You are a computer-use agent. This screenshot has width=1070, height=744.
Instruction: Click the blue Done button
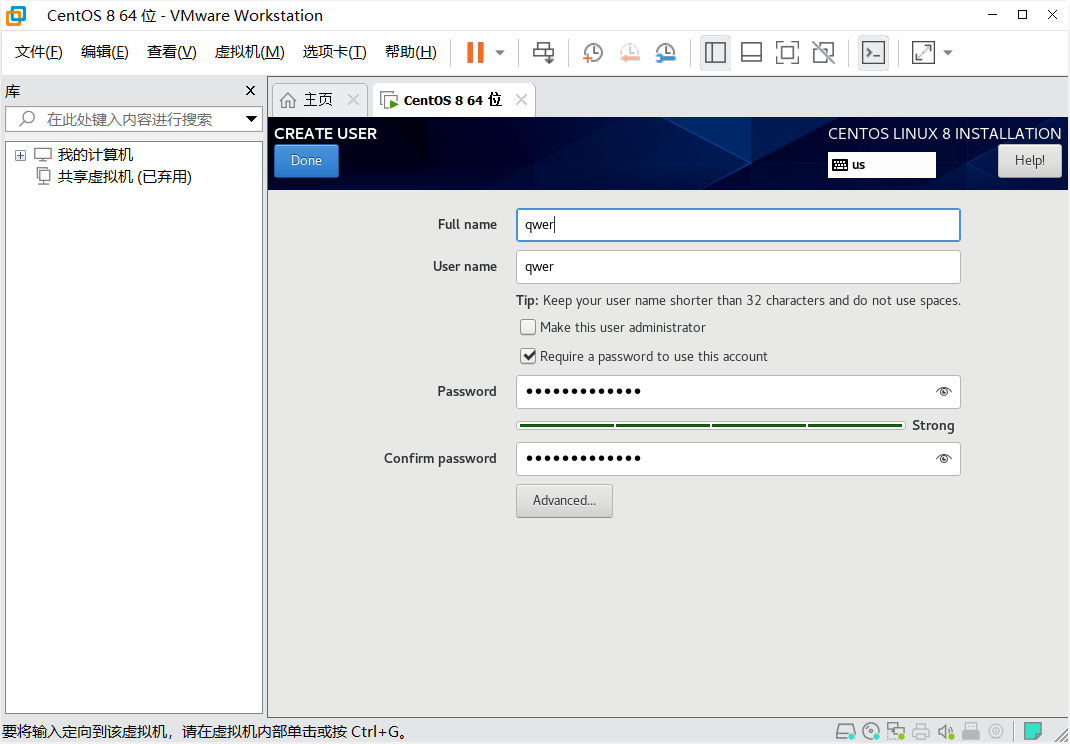(306, 160)
